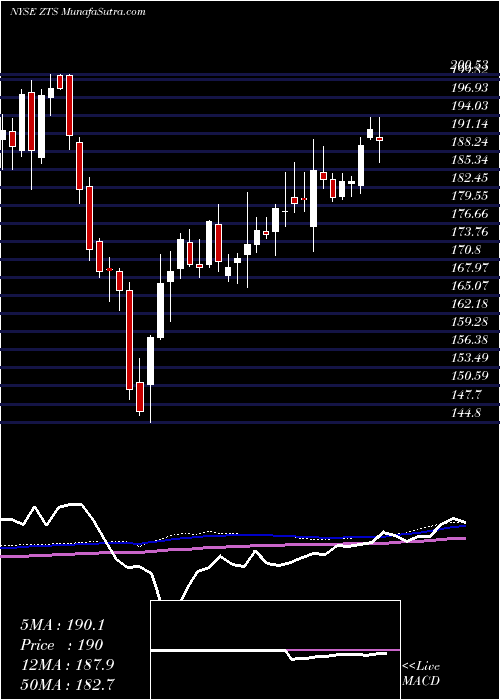Select the 144.8 price level label
The width and height of the screenshot is (500, 700).
(x=466, y=412)
